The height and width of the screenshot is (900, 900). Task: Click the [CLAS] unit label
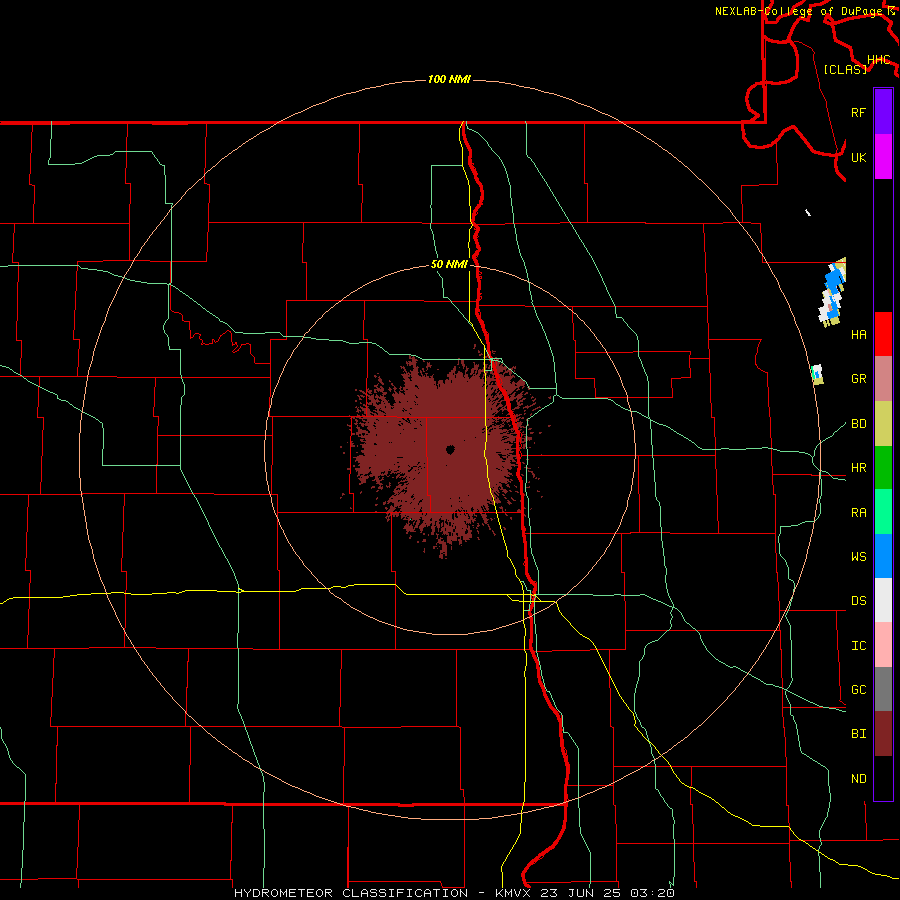pos(845,69)
